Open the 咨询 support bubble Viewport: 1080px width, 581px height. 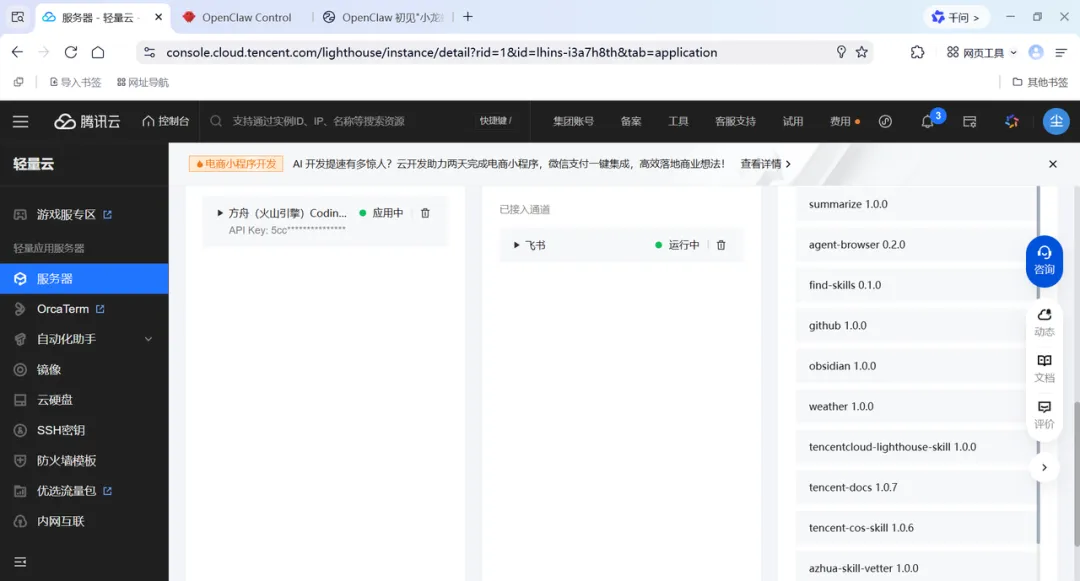(1044, 261)
